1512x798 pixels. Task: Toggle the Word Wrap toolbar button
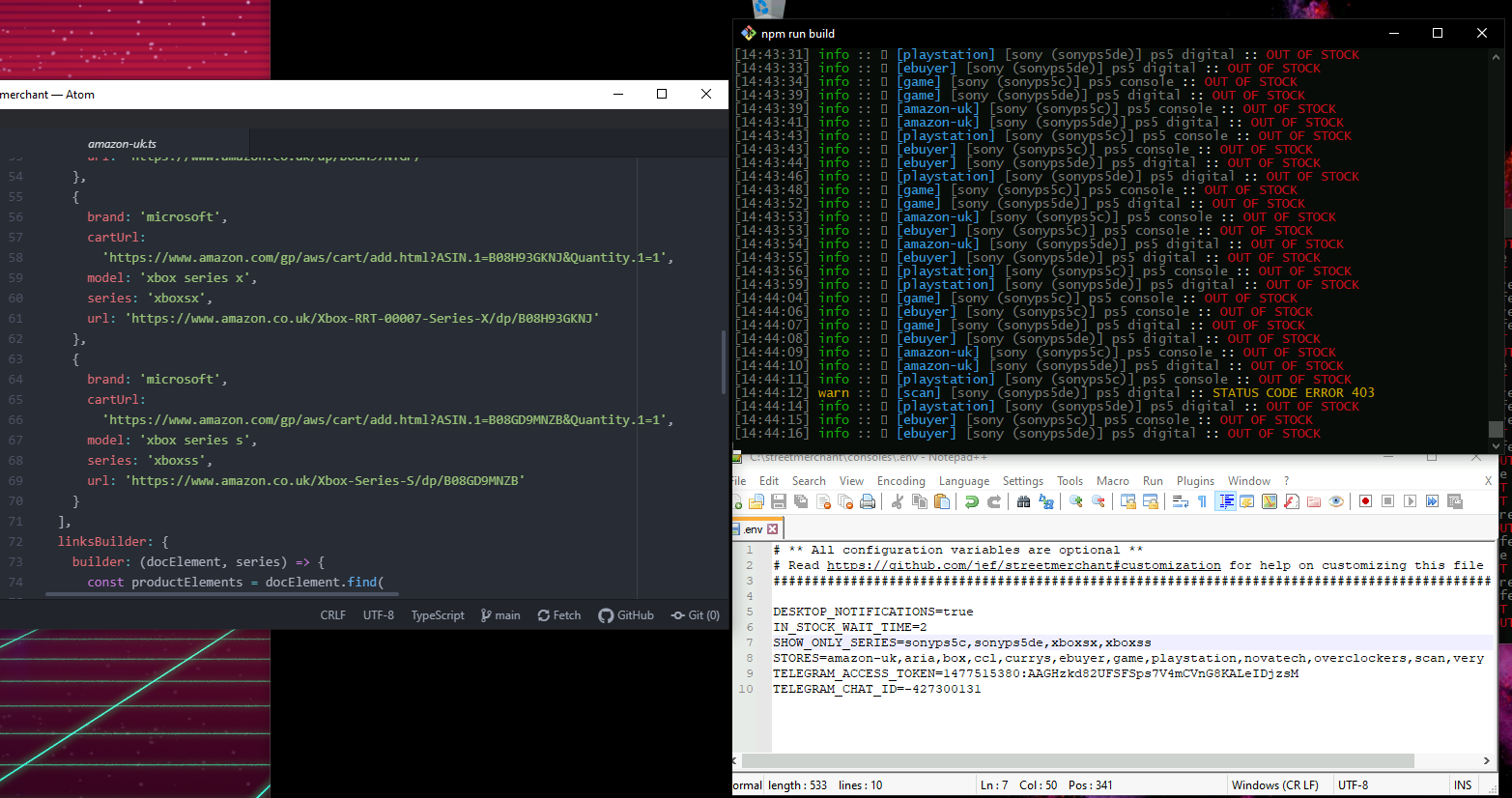[1180, 501]
